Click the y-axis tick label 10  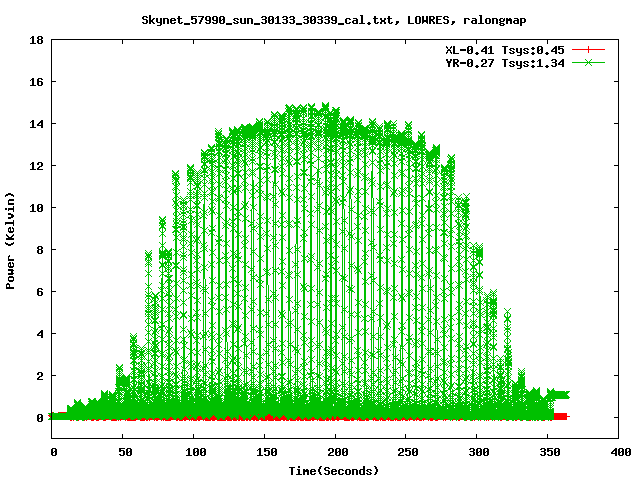click(36, 208)
